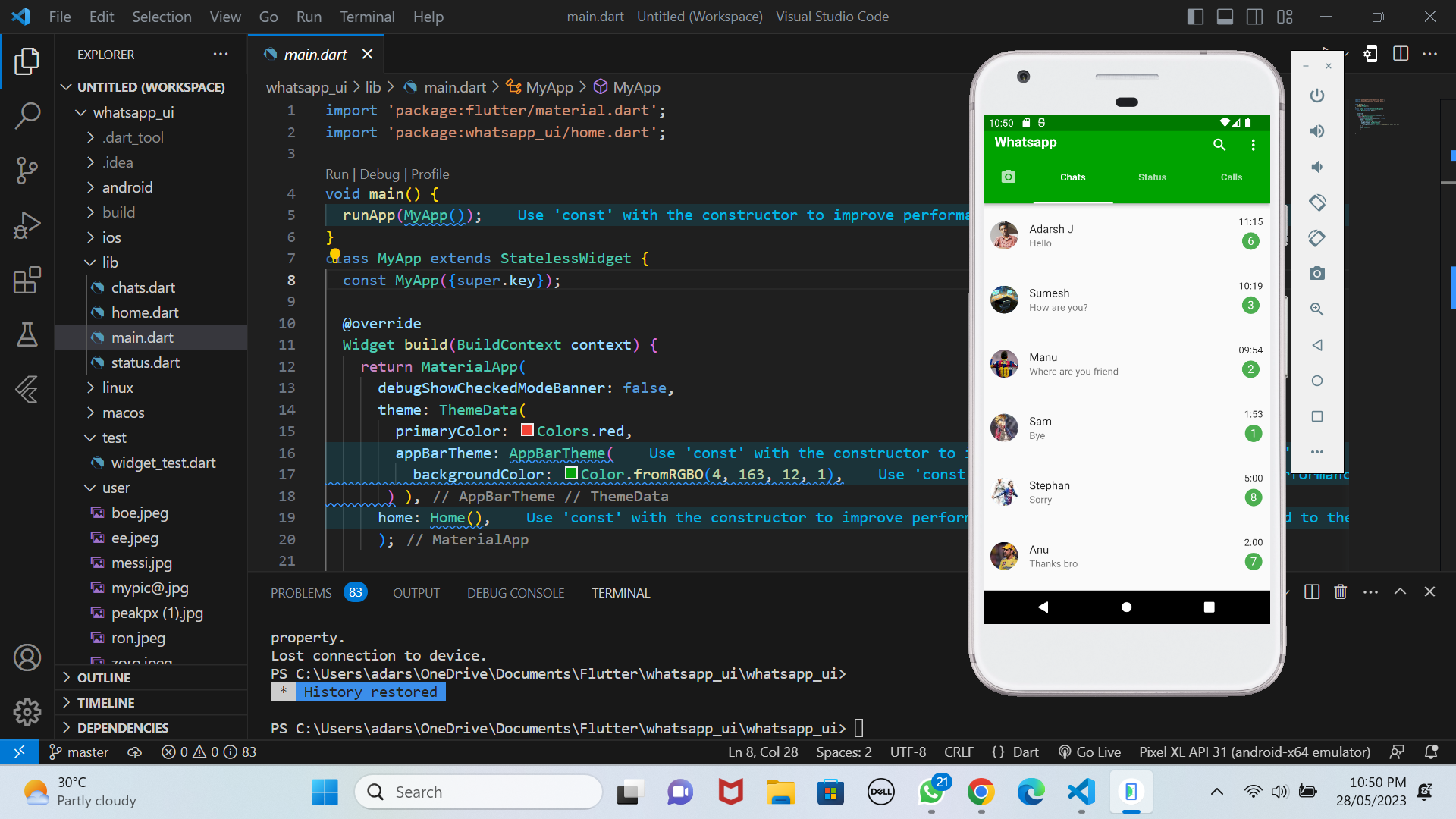
Task: Click green Color.fromRGBO swatch
Action: click(572, 473)
